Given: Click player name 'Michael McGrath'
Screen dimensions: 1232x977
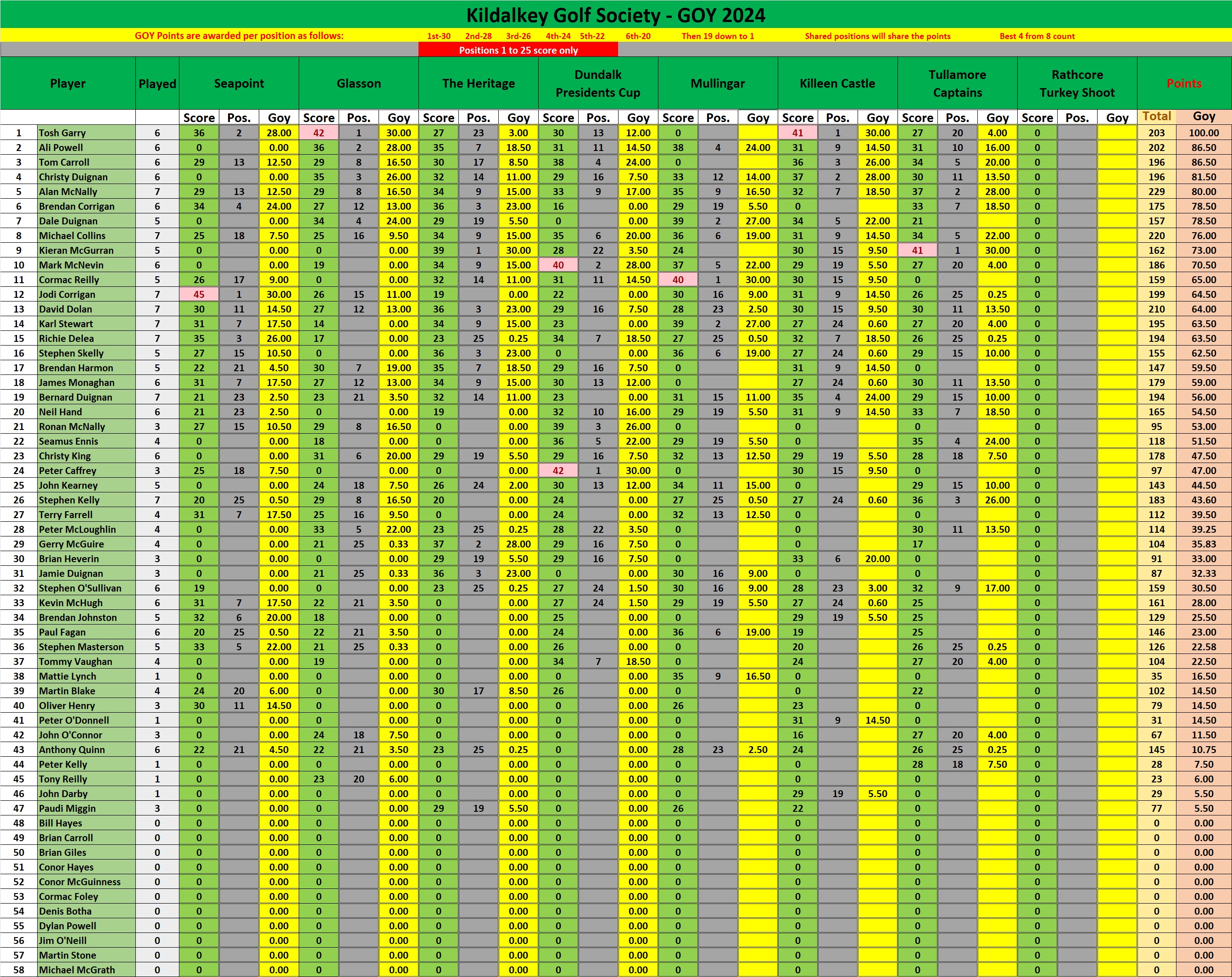Looking at the screenshot, I should point(77,970).
